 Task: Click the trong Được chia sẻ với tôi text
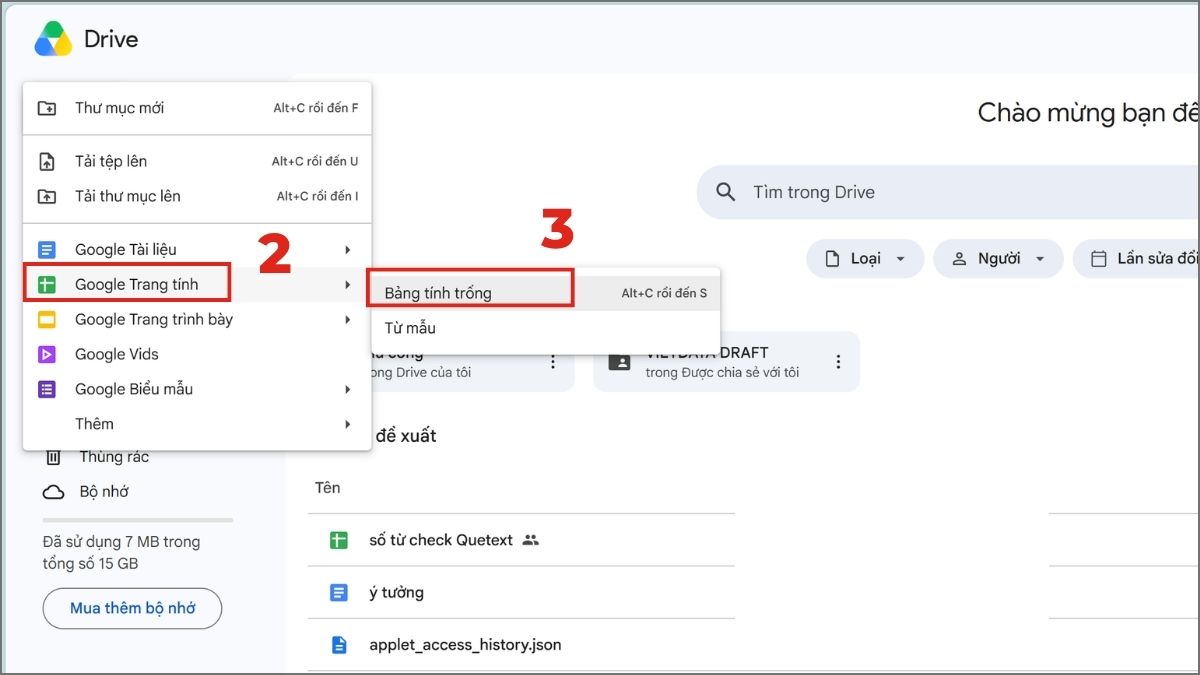click(722, 373)
